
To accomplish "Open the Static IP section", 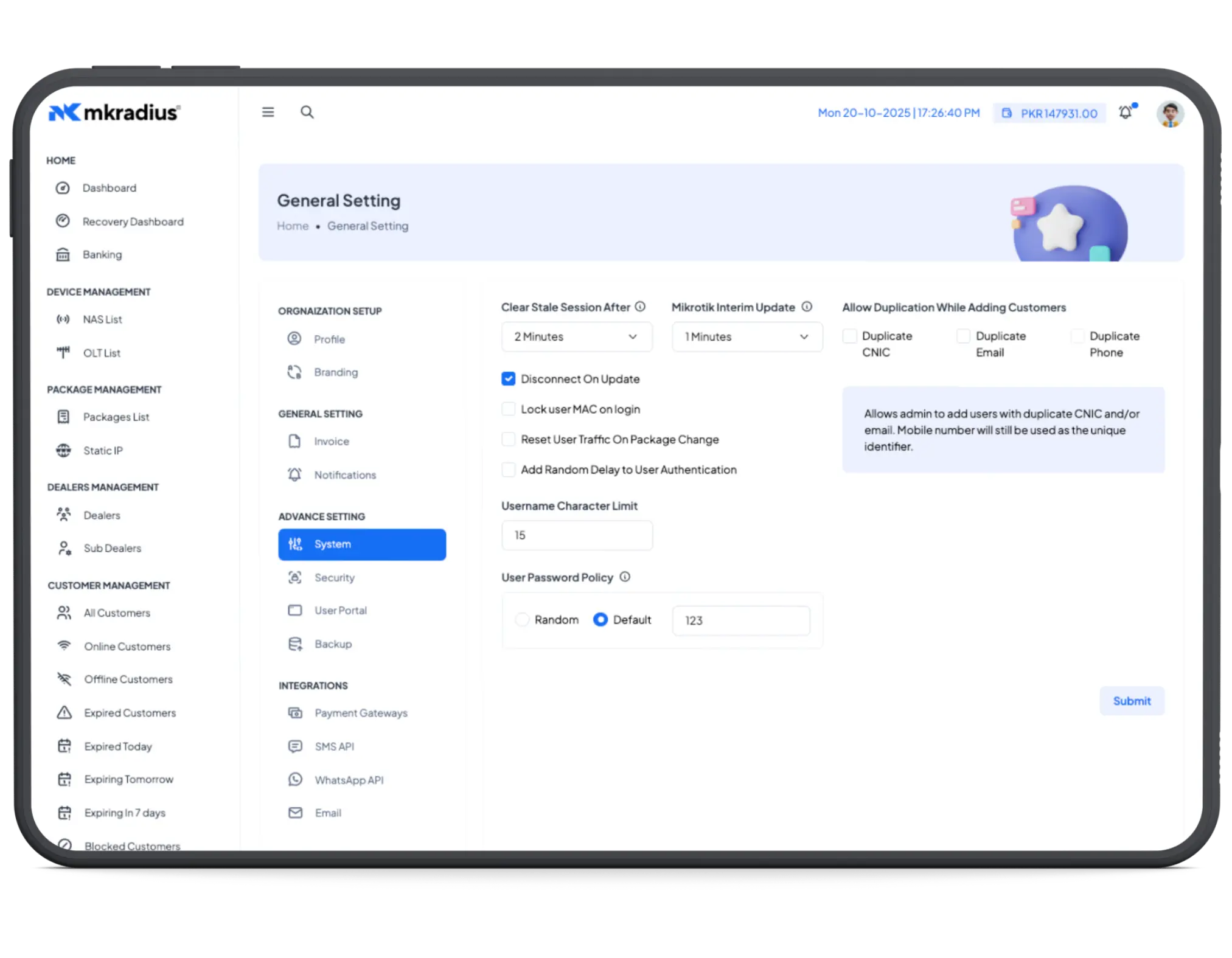I will [102, 450].
